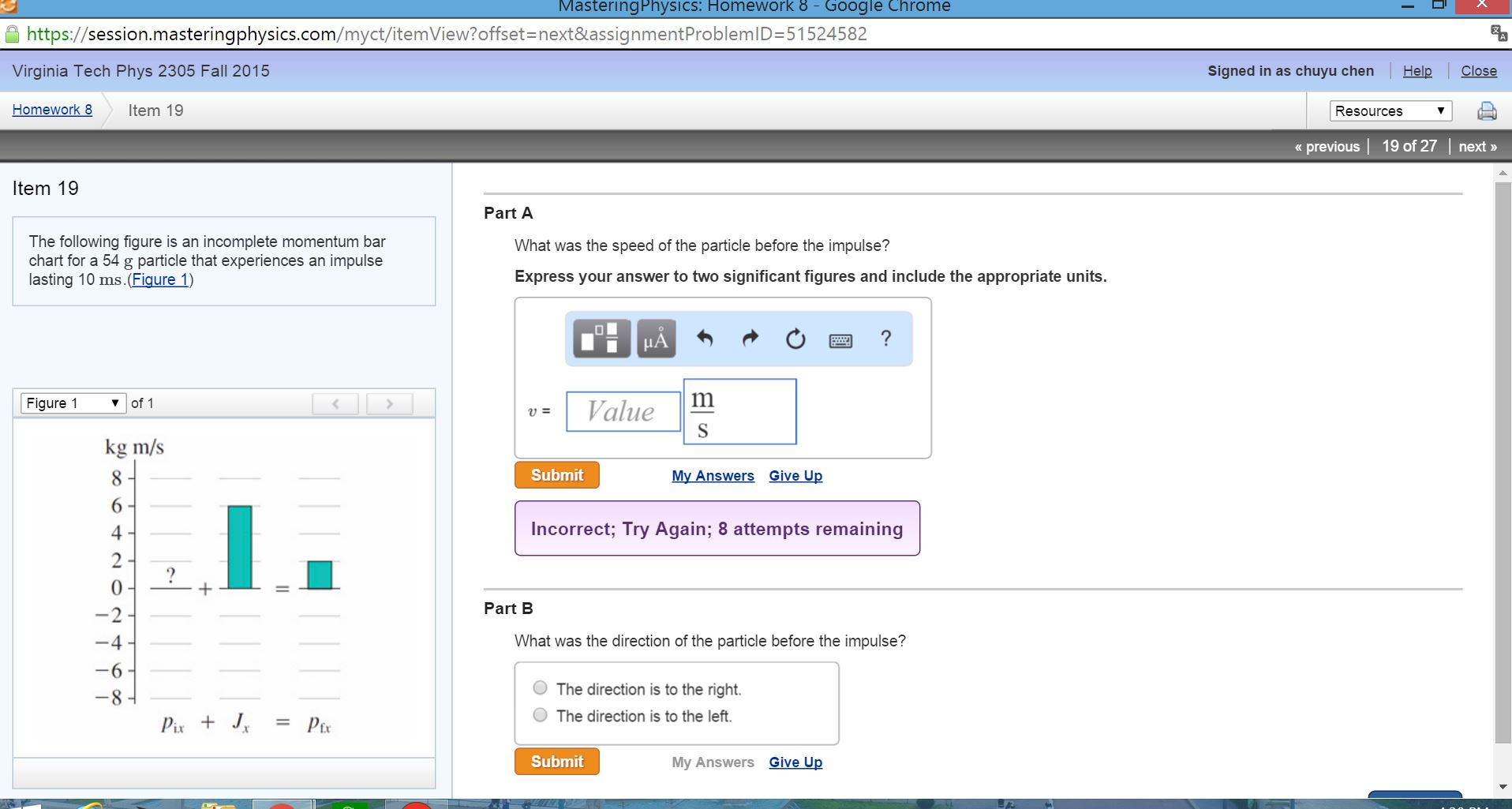Give up on Part B
1512x809 pixels.
tap(795, 762)
